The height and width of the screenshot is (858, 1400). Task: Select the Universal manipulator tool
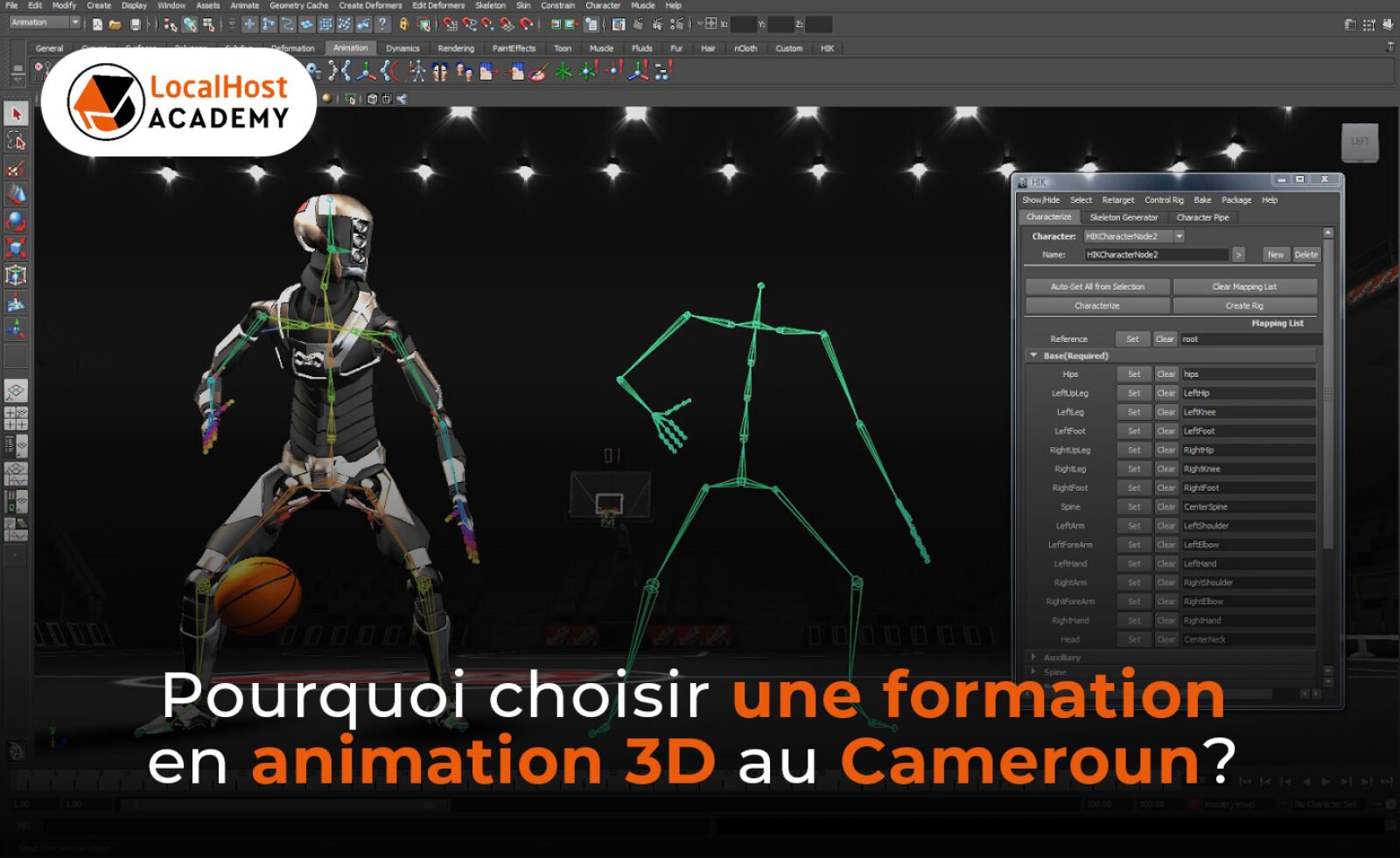16,275
